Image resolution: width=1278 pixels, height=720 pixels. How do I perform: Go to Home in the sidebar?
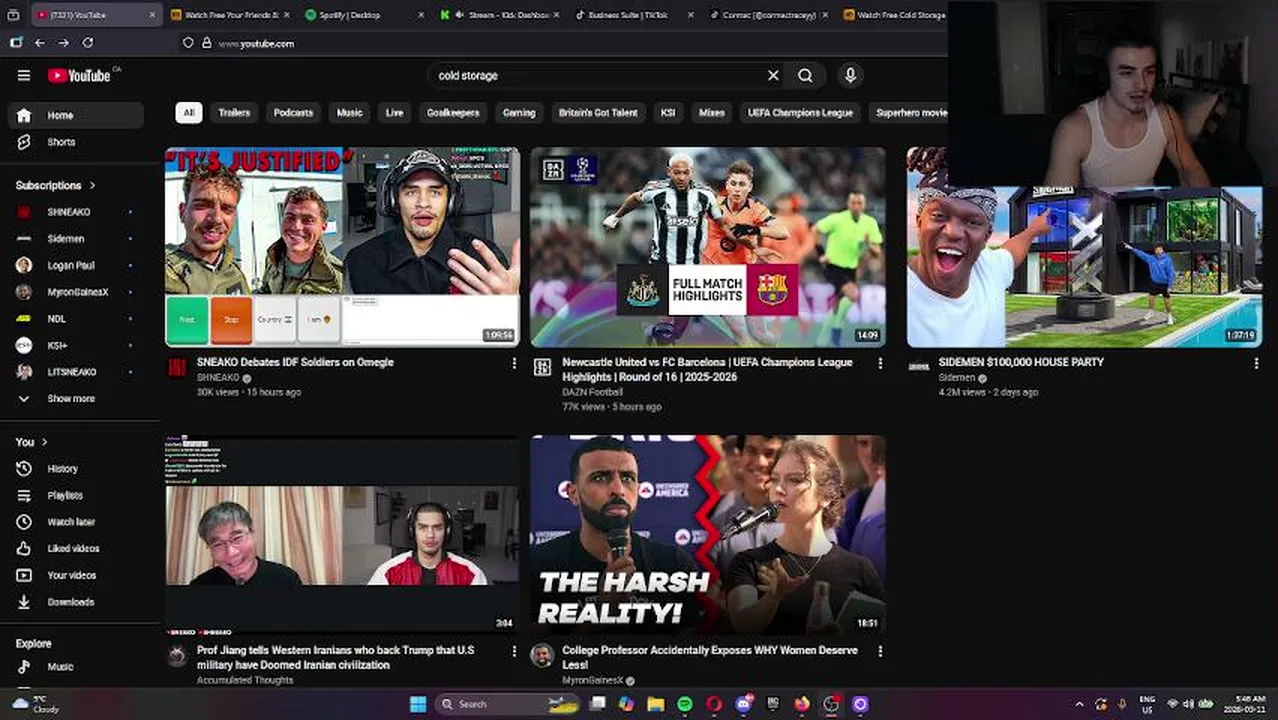tap(75, 115)
